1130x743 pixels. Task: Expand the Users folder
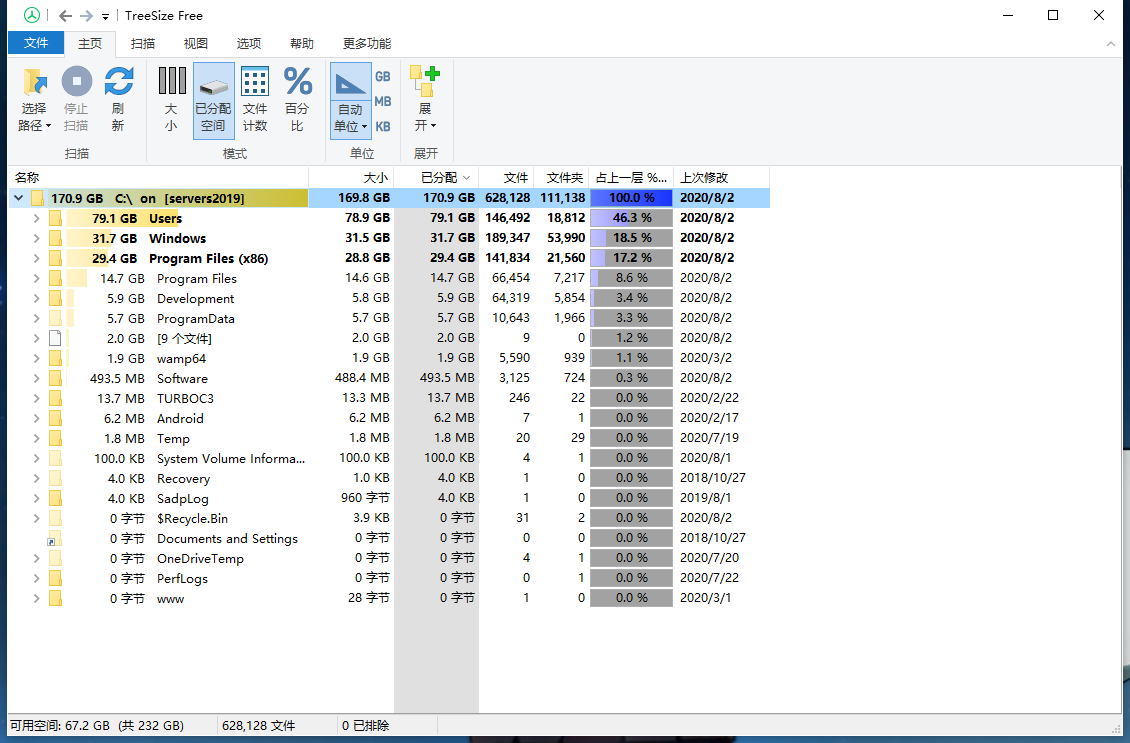36,218
